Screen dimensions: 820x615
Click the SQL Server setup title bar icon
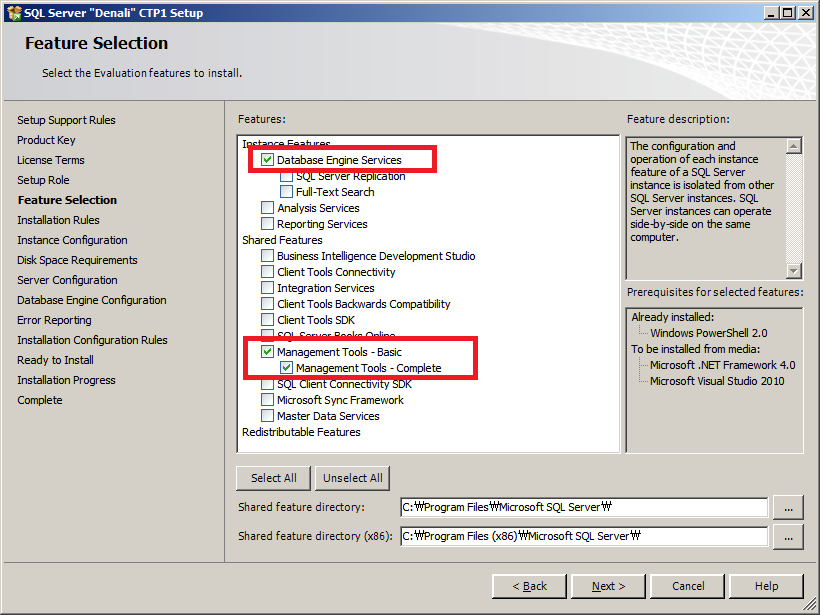(14, 13)
